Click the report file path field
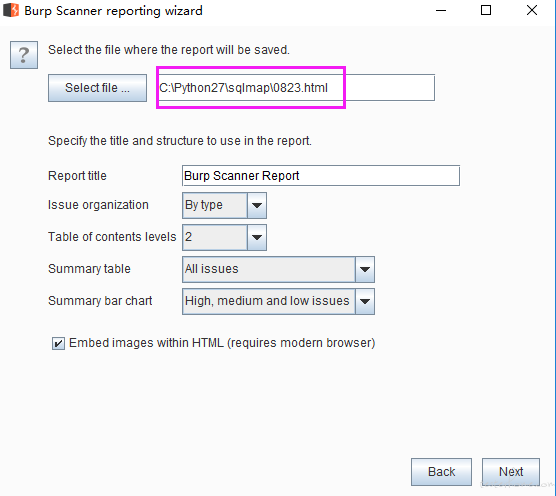The width and height of the screenshot is (556, 496). click(296, 88)
